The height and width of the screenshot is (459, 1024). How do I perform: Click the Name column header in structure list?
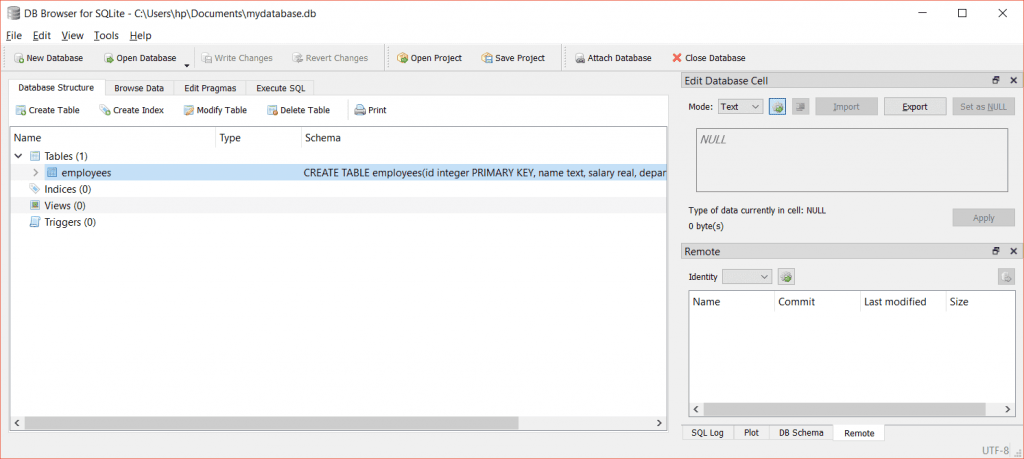tap(113, 138)
